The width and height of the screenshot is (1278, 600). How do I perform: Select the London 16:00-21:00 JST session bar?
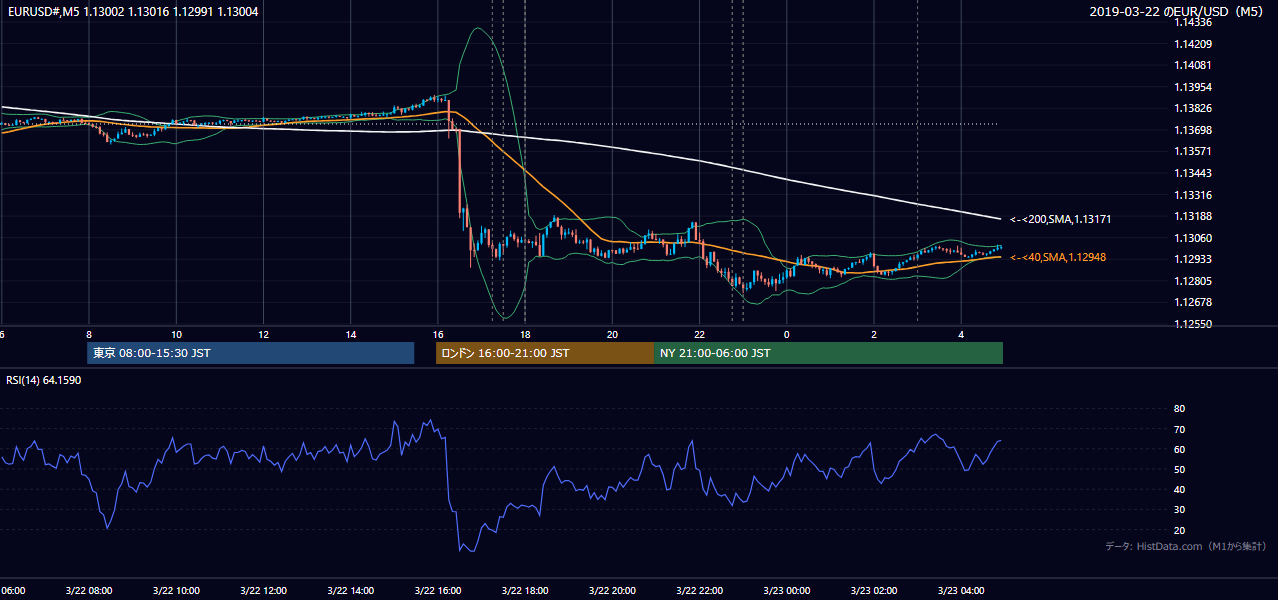(544, 353)
